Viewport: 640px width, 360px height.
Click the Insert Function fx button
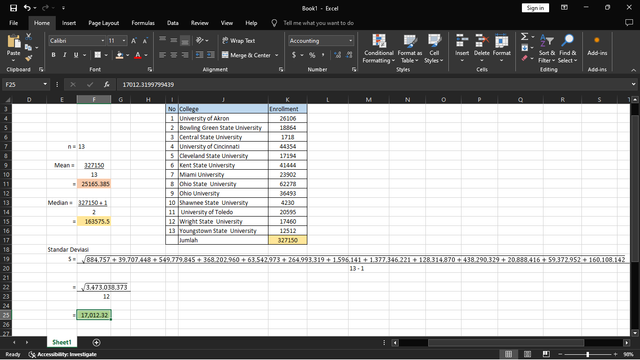tap(107, 84)
